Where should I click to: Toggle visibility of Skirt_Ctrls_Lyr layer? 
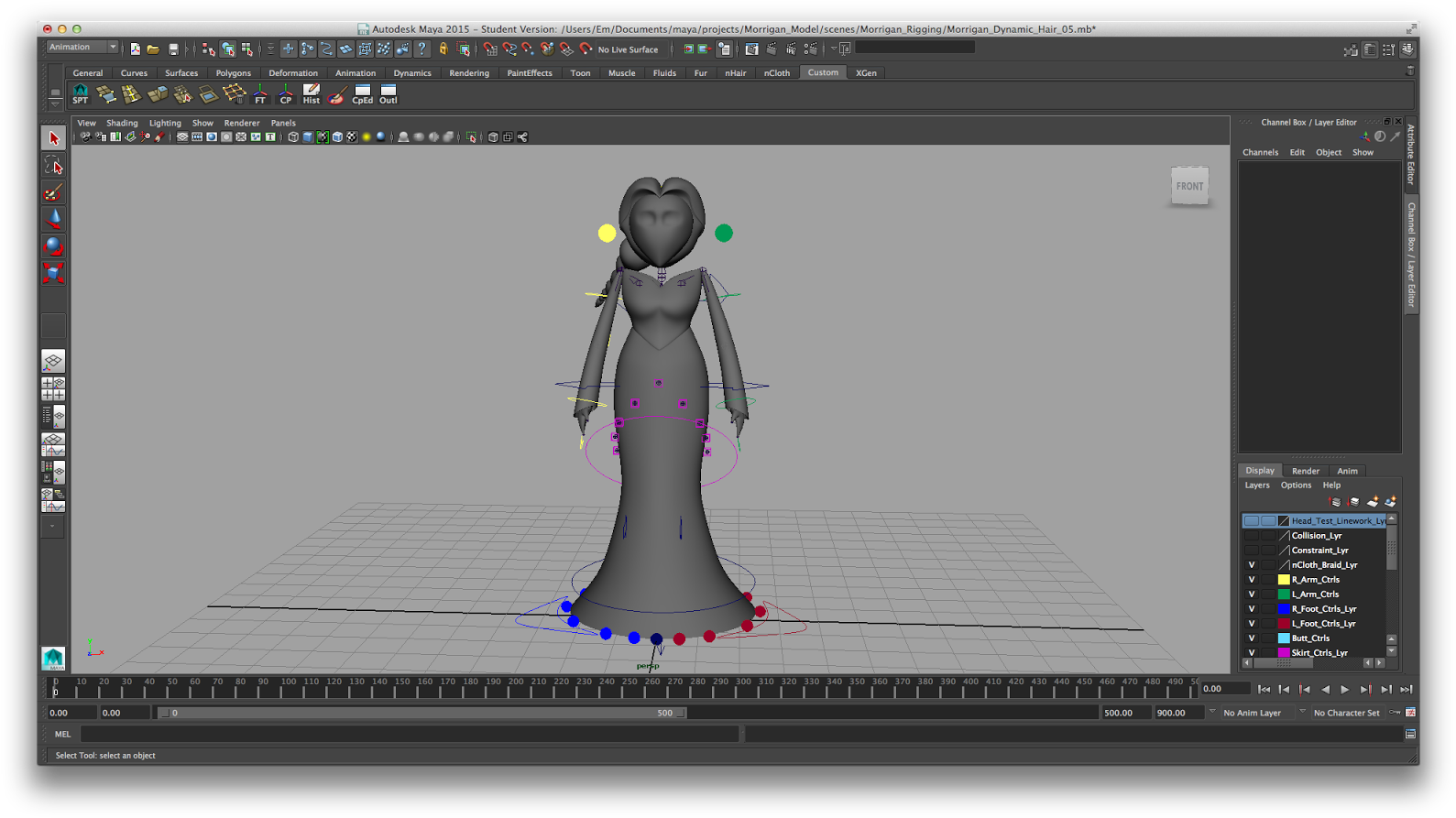1252,653
